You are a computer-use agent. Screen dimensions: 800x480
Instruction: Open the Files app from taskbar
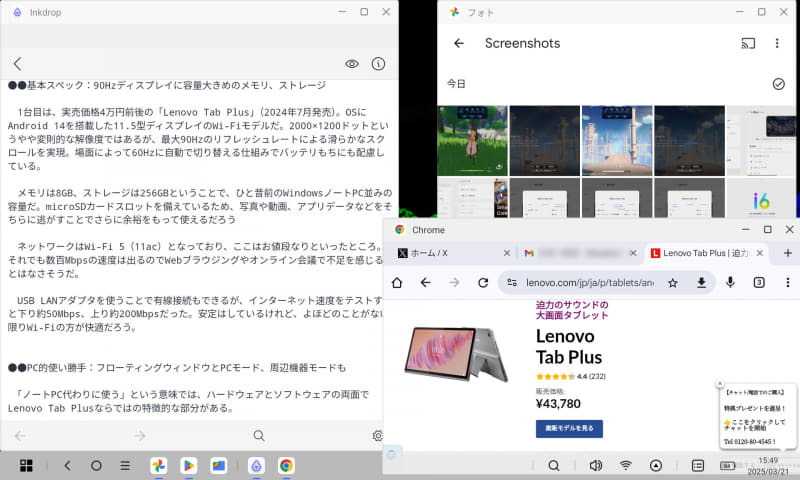tap(219, 465)
